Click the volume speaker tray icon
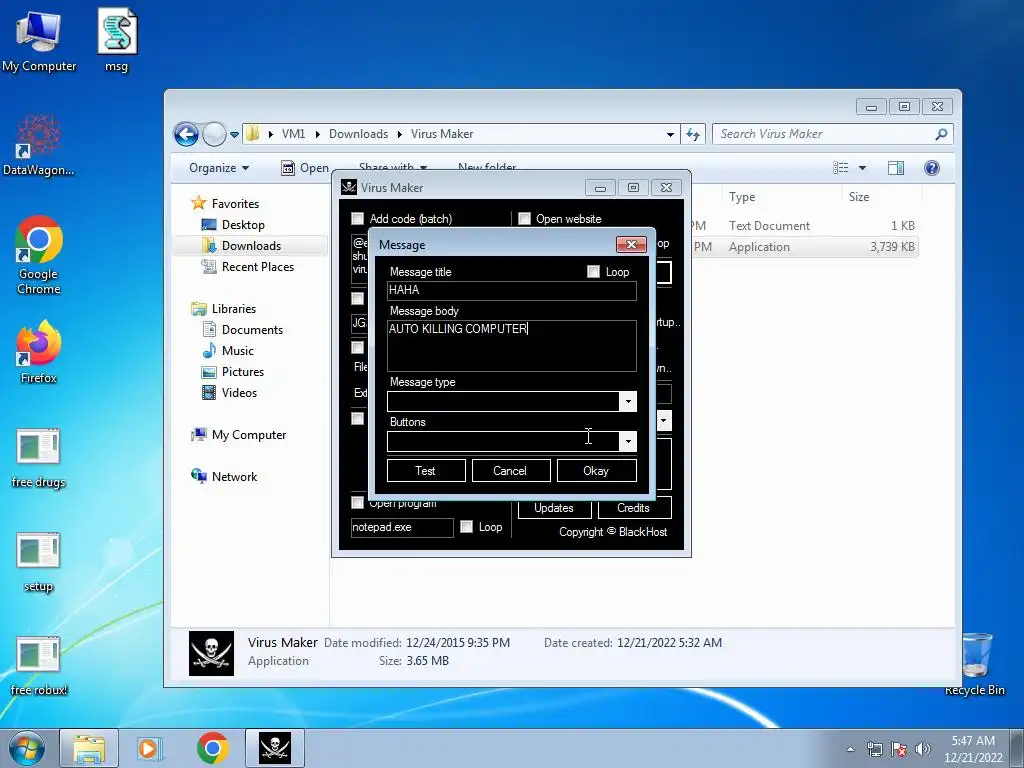1024x768 pixels. coord(923,749)
